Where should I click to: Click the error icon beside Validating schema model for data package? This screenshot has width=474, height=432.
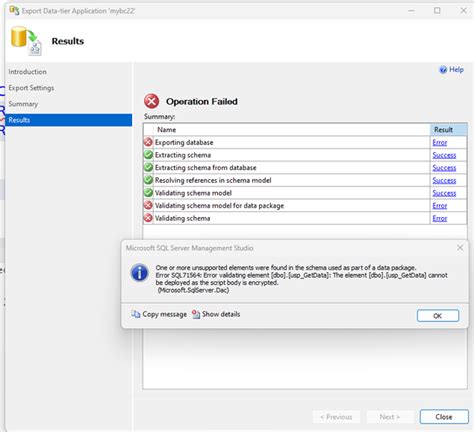(x=148, y=206)
